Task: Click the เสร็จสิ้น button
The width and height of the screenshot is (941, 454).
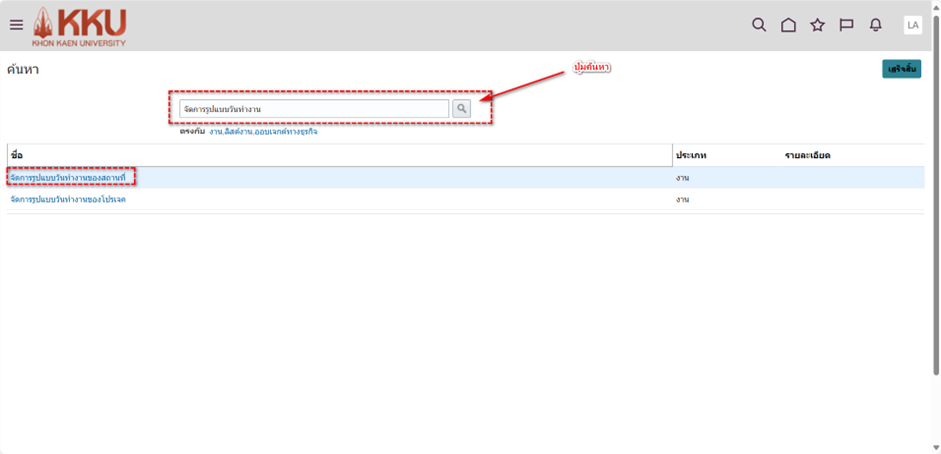Action: tap(901, 69)
